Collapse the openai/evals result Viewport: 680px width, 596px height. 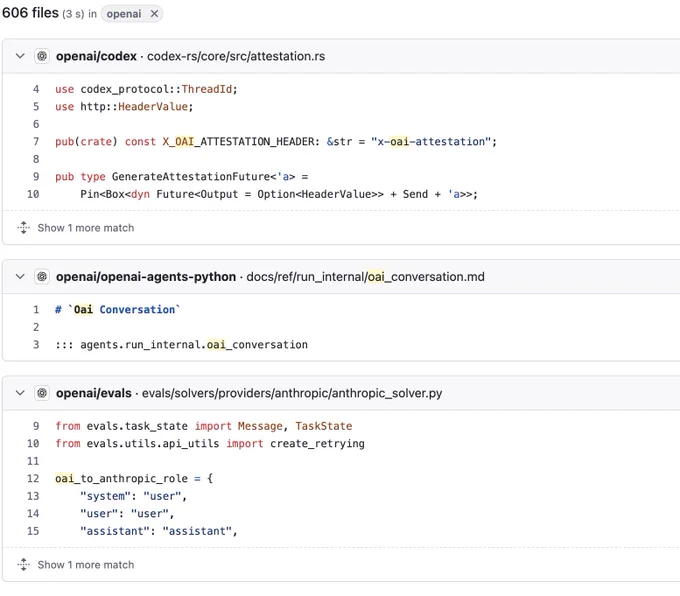(20, 393)
